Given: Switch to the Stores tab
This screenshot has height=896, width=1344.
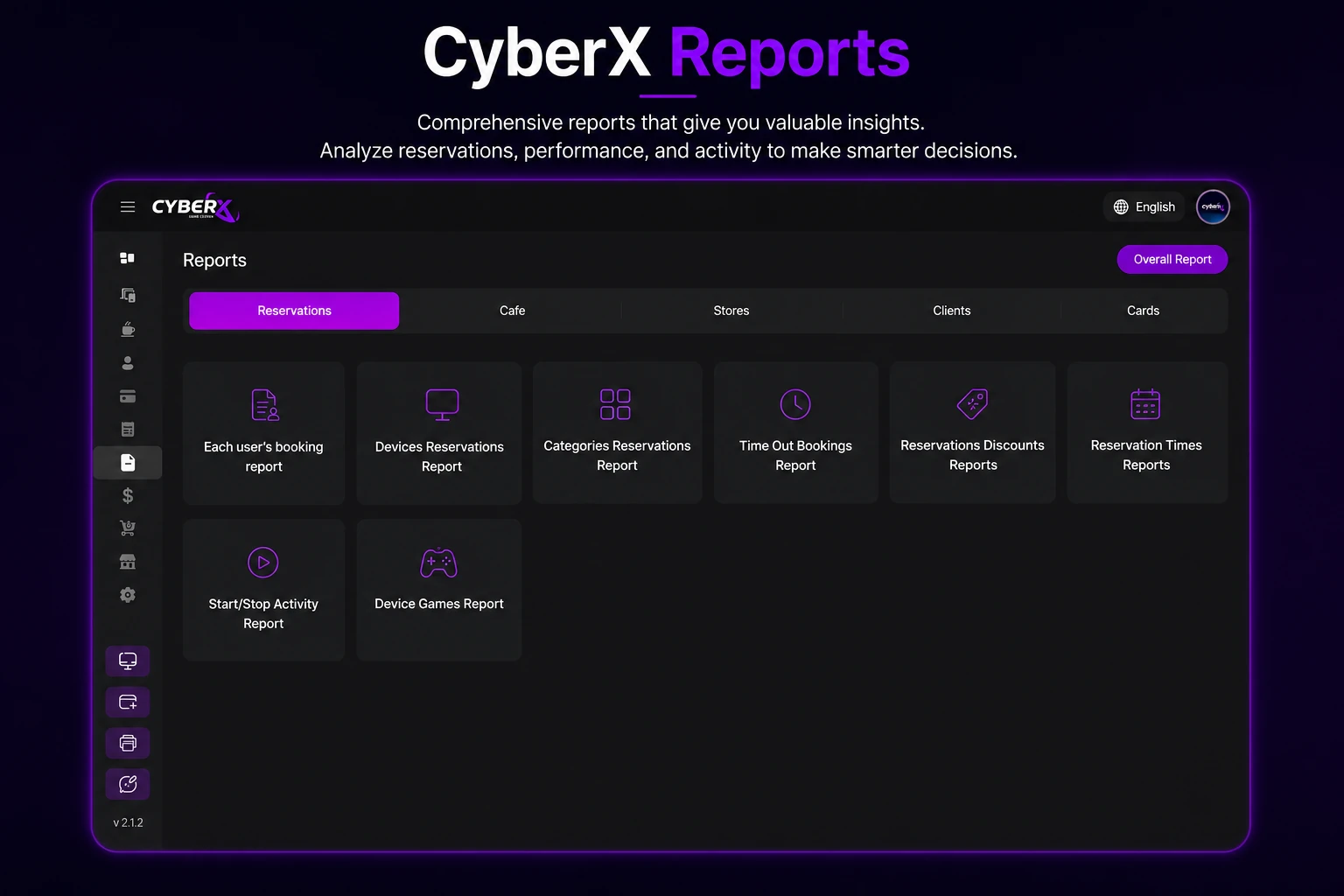Looking at the screenshot, I should pyautogui.click(x=731, y=311).
